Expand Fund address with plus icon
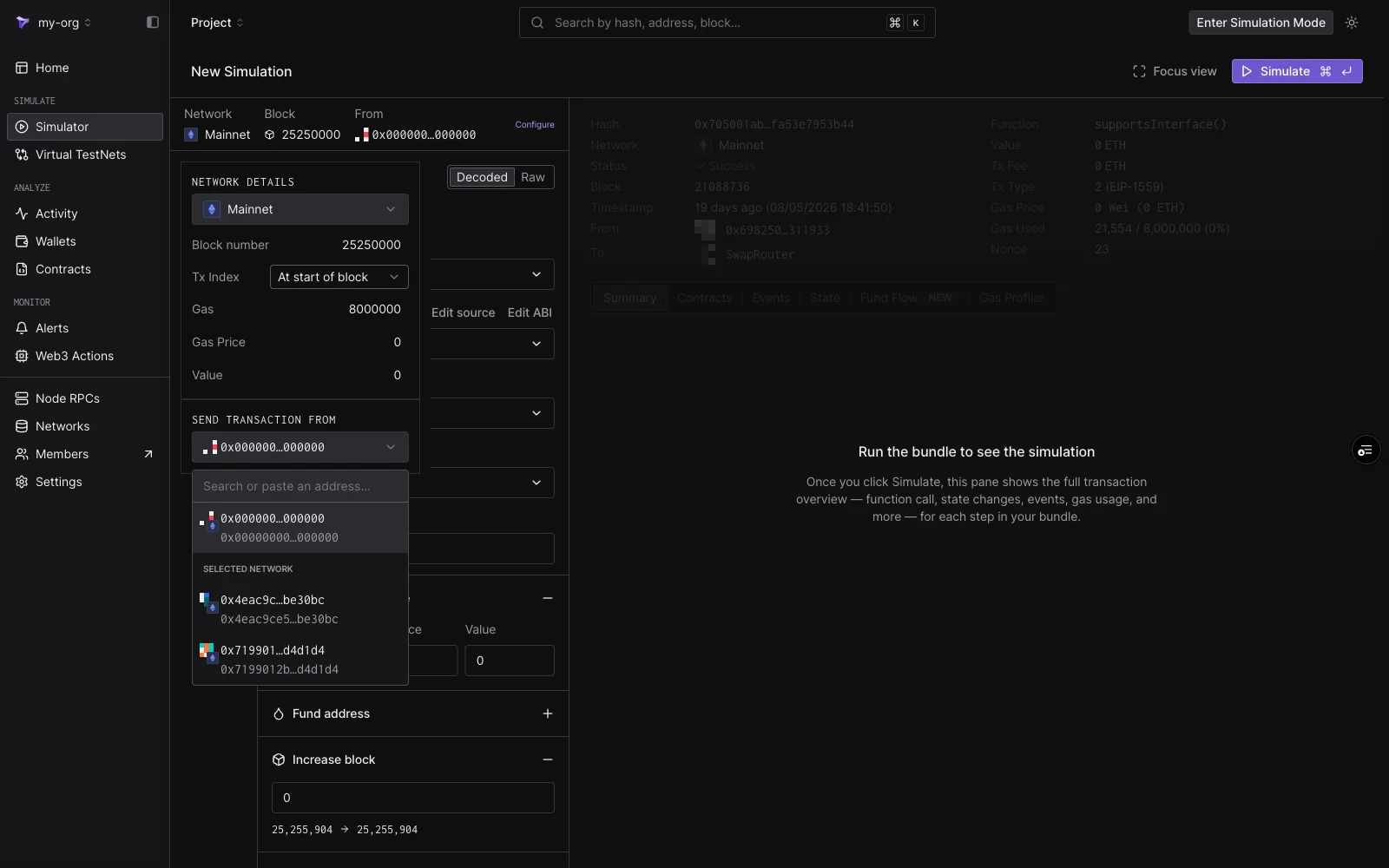1389x868 pixels. point(548,713)
